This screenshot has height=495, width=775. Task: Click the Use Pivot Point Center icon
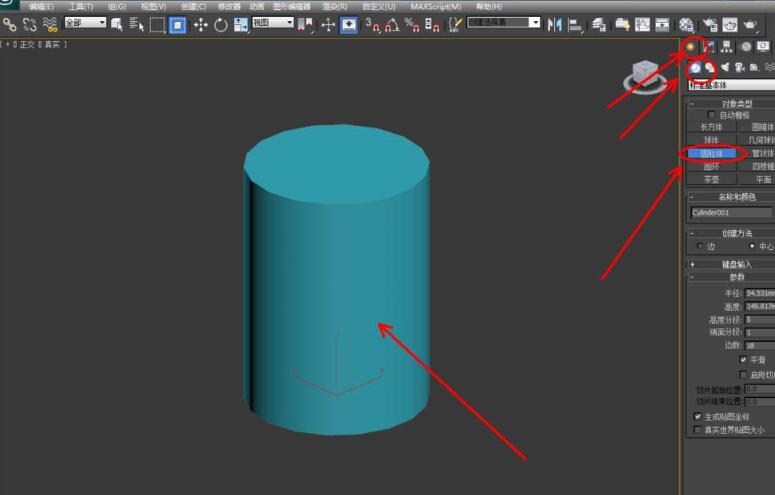coord(305,25)
